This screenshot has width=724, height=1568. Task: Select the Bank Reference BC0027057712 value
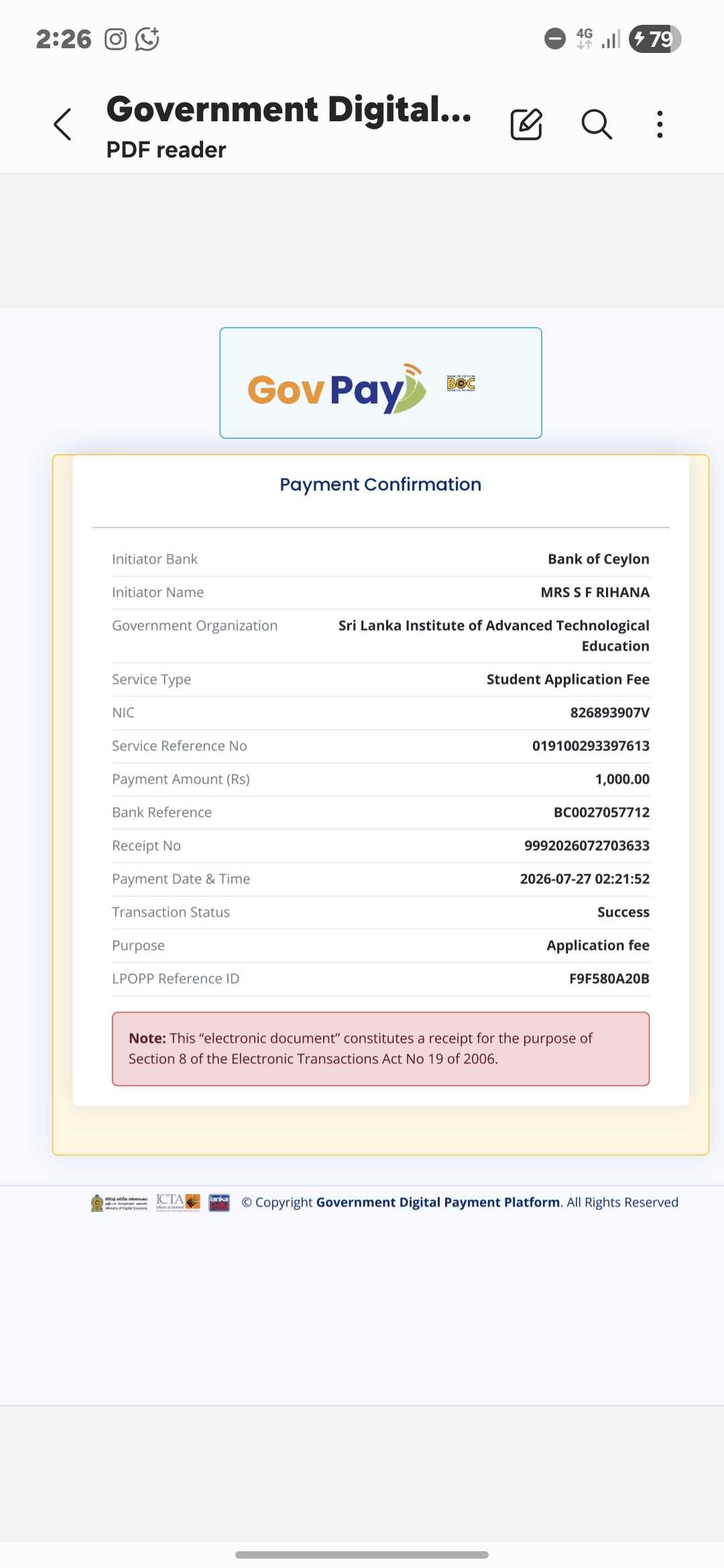tap(601, 812)
